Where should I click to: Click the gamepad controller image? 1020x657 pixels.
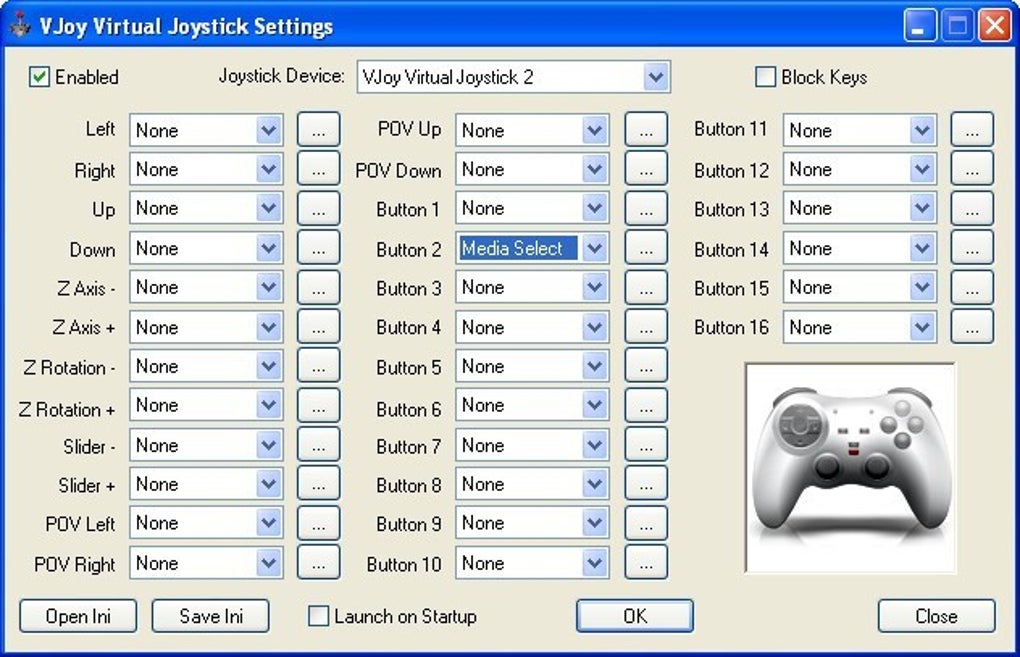(850, 468)
